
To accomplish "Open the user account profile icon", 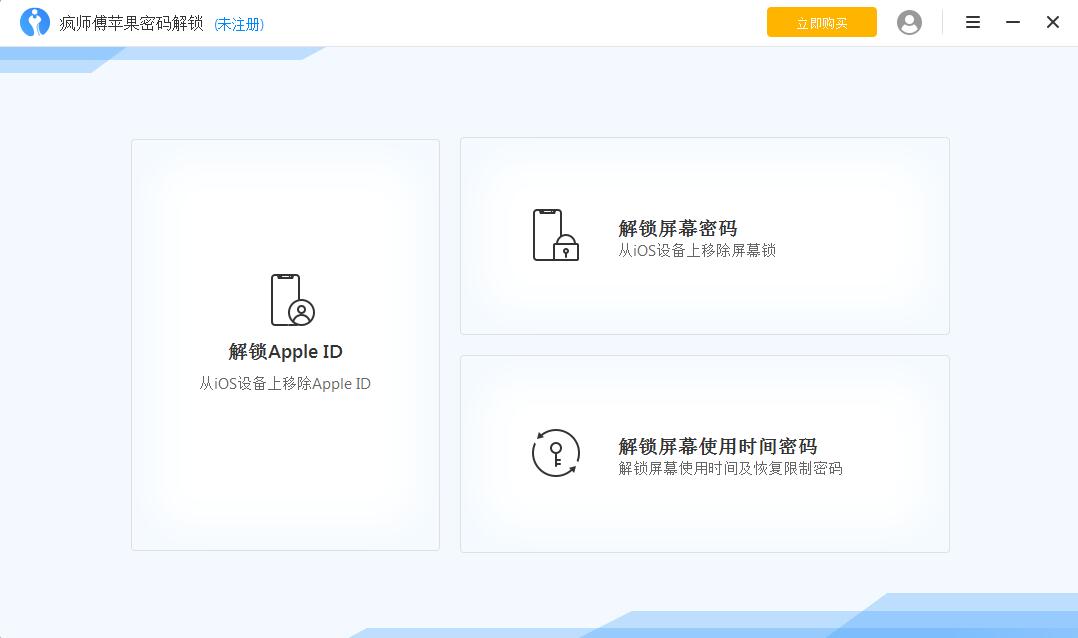I will pos(909,22).
